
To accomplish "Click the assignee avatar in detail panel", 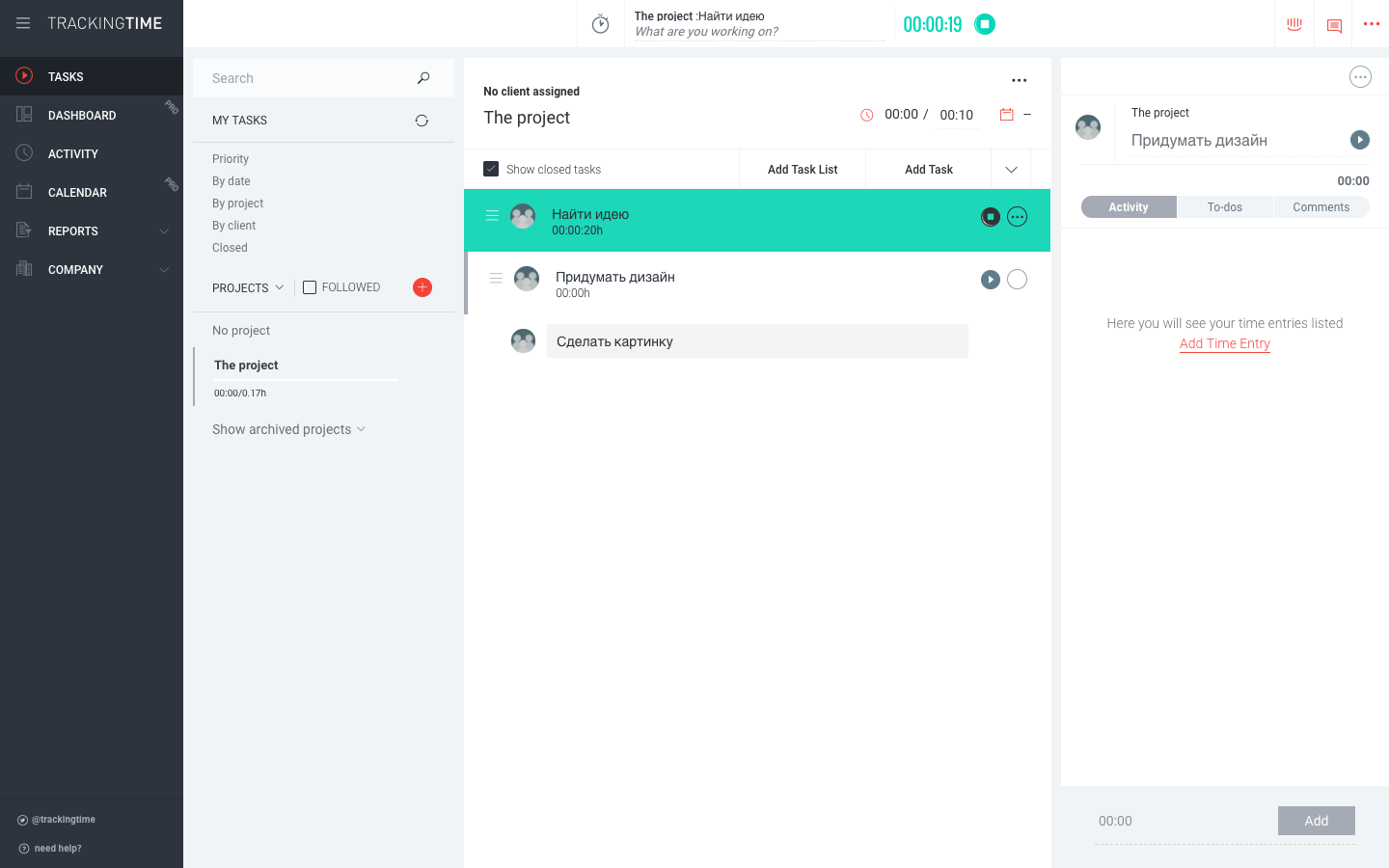I will pos(1088,127).
